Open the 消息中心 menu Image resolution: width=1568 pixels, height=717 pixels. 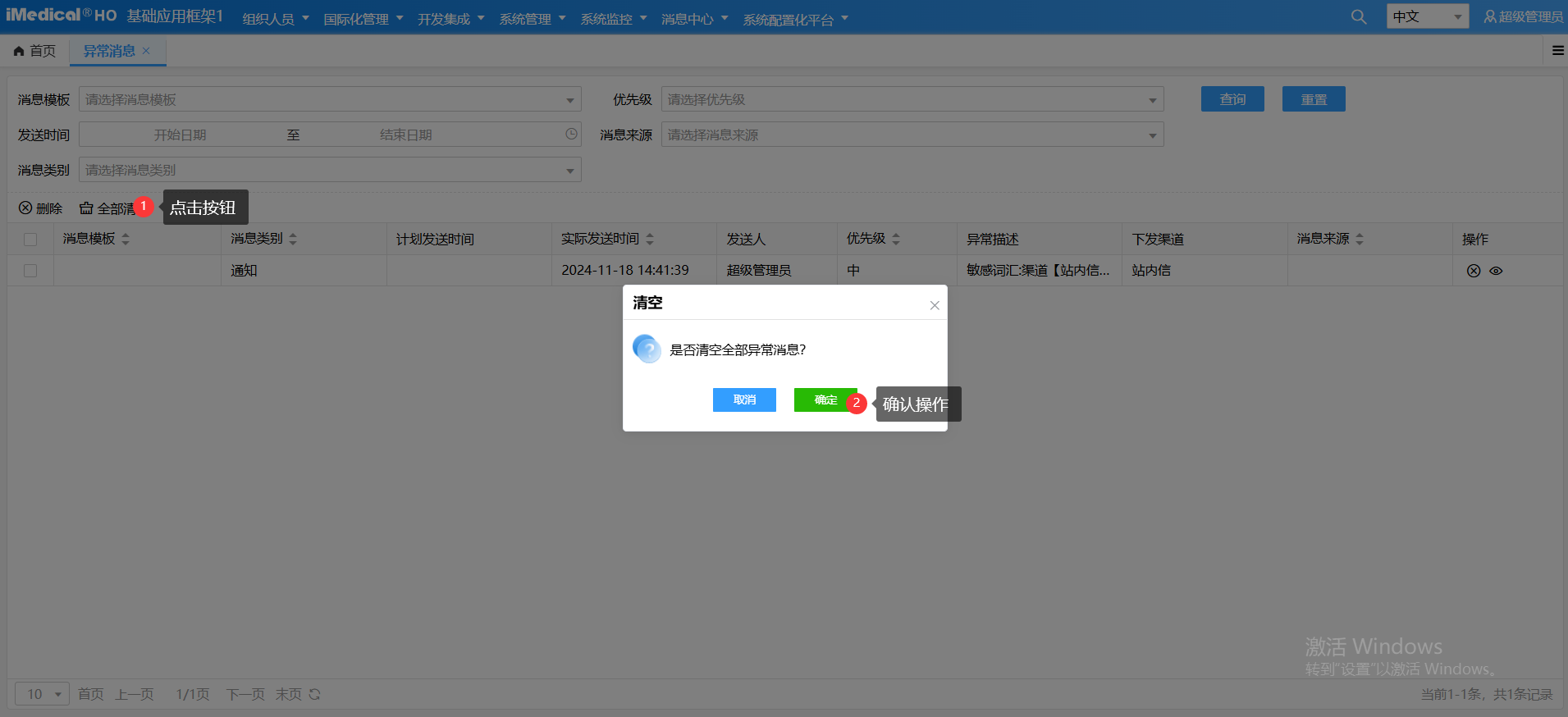pos(694,19)
